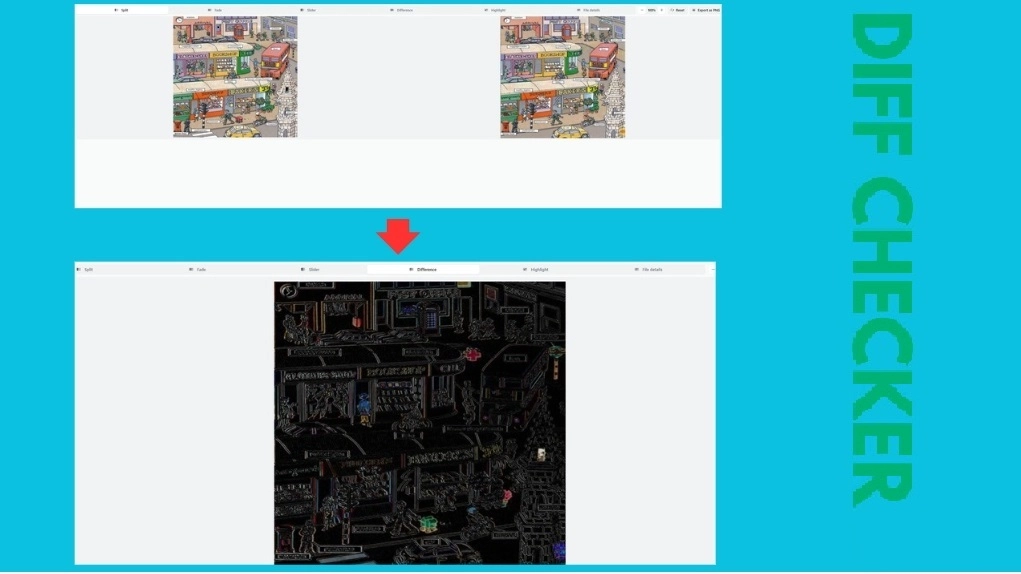Click the black difference result image

(420, 422)
